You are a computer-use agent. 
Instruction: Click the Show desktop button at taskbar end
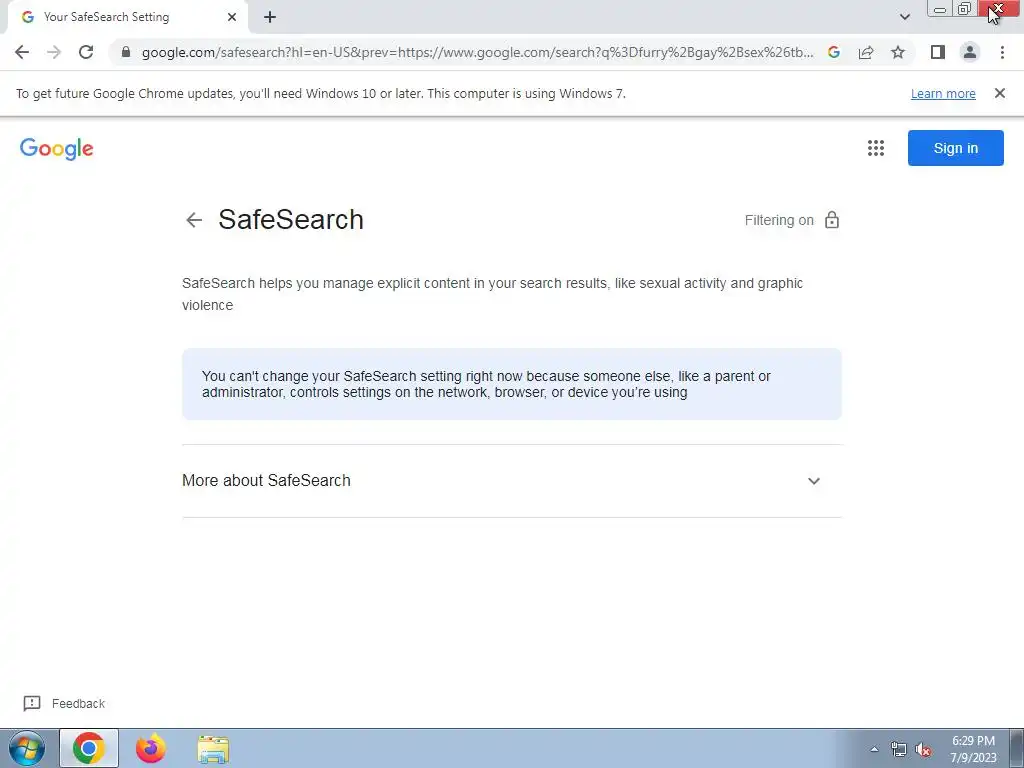pos(1017,748)
